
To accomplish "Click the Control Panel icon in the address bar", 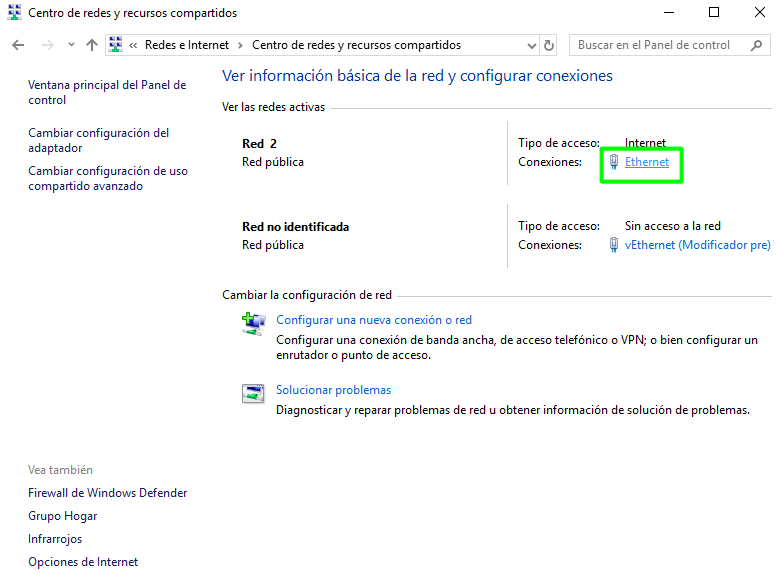I will [x=116, y=45].
